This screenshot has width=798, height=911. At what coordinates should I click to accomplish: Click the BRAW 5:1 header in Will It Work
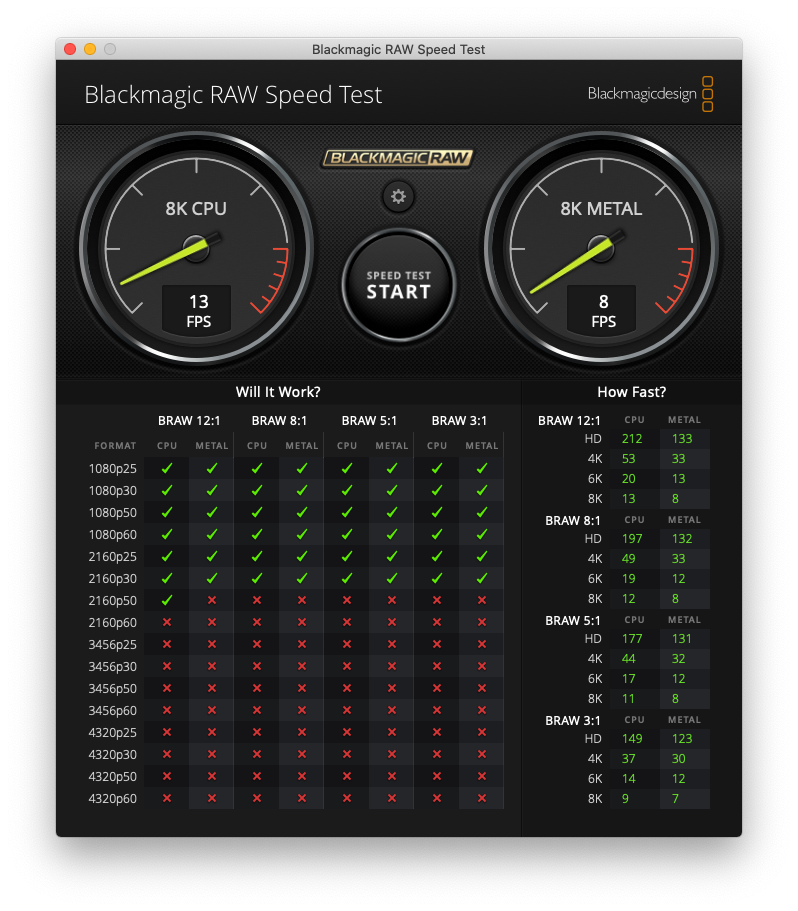click(369, 421)
